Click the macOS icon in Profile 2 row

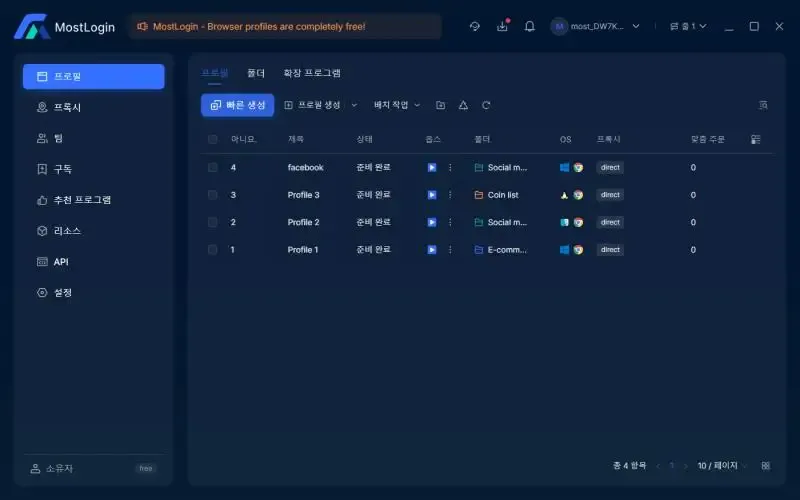564,222
